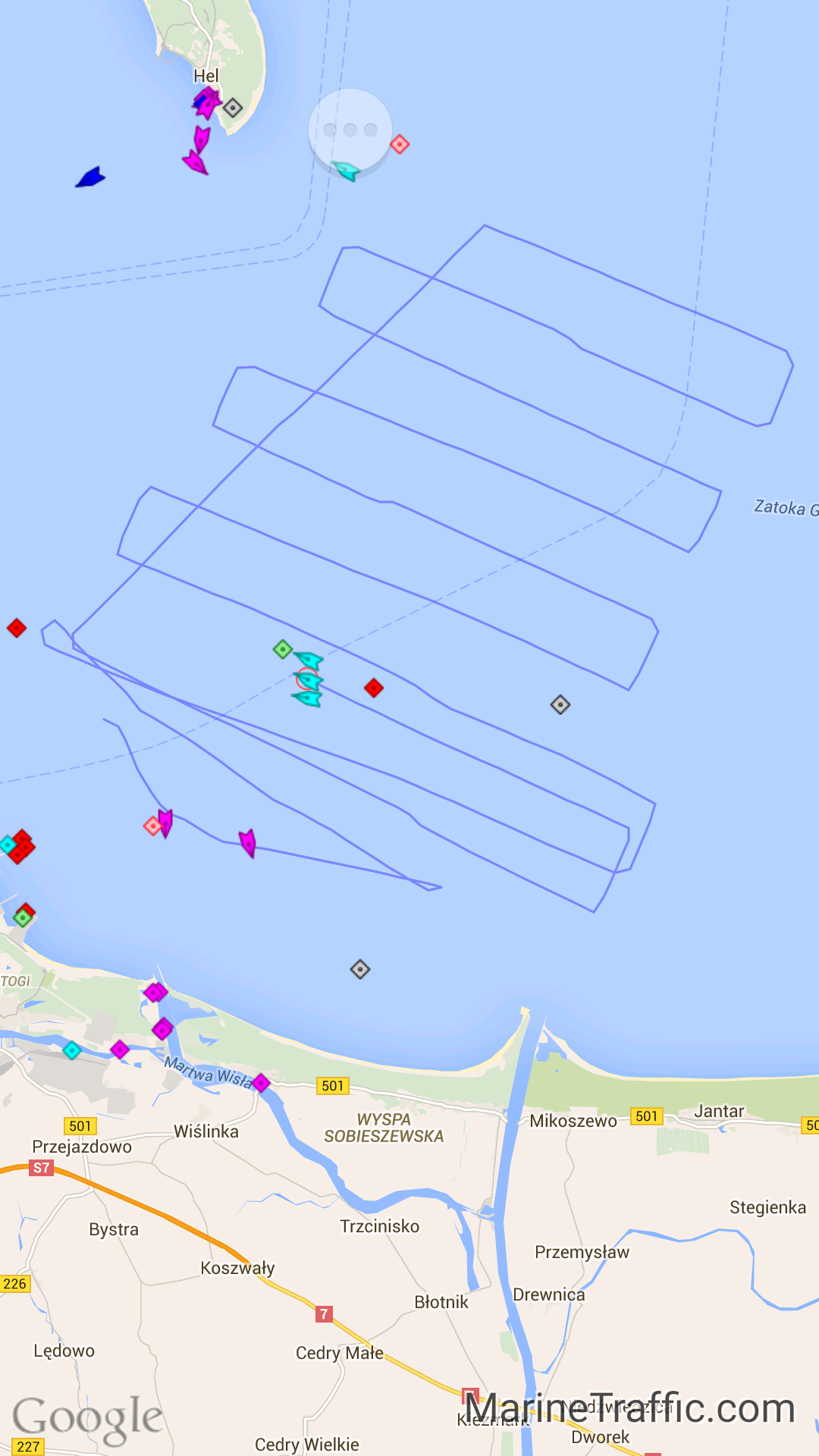This screenshot has height=1456, width=819.
Task: Select the red-circled cyan vessel
Action: click(x=308, y=679)
